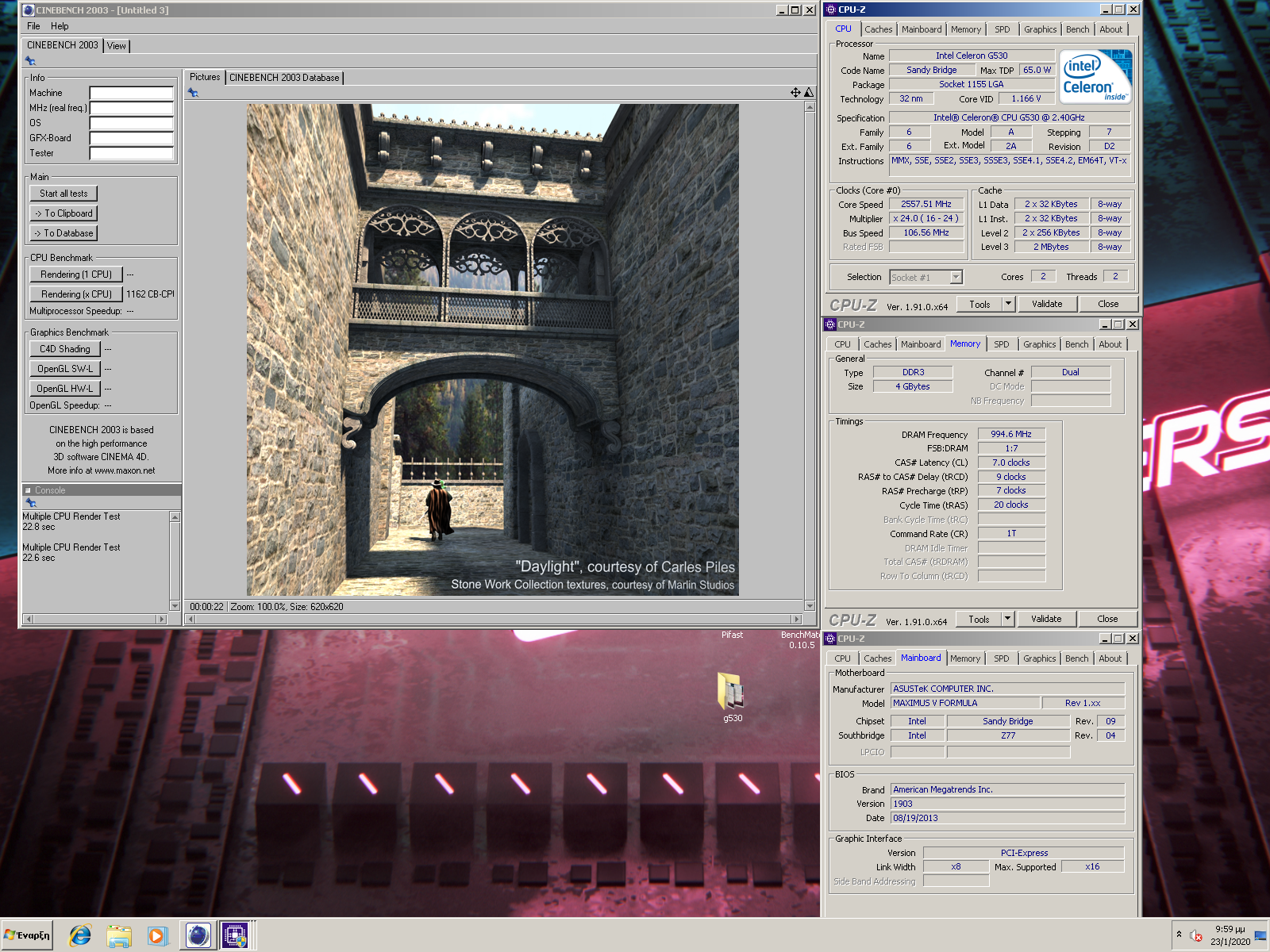Click the Intel Celeron inside logo
The width and height of the screenshot is (1270, 952).
tap(1095, 77)
